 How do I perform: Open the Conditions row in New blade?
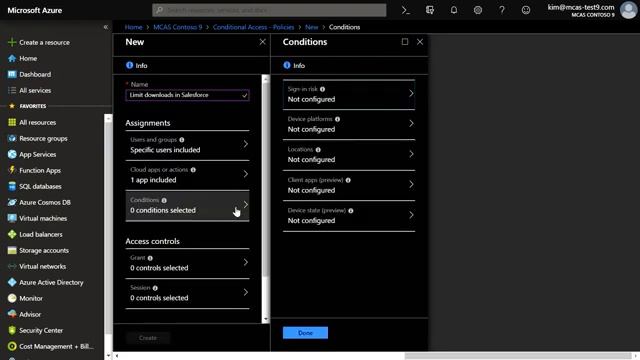tap(187, 206)
